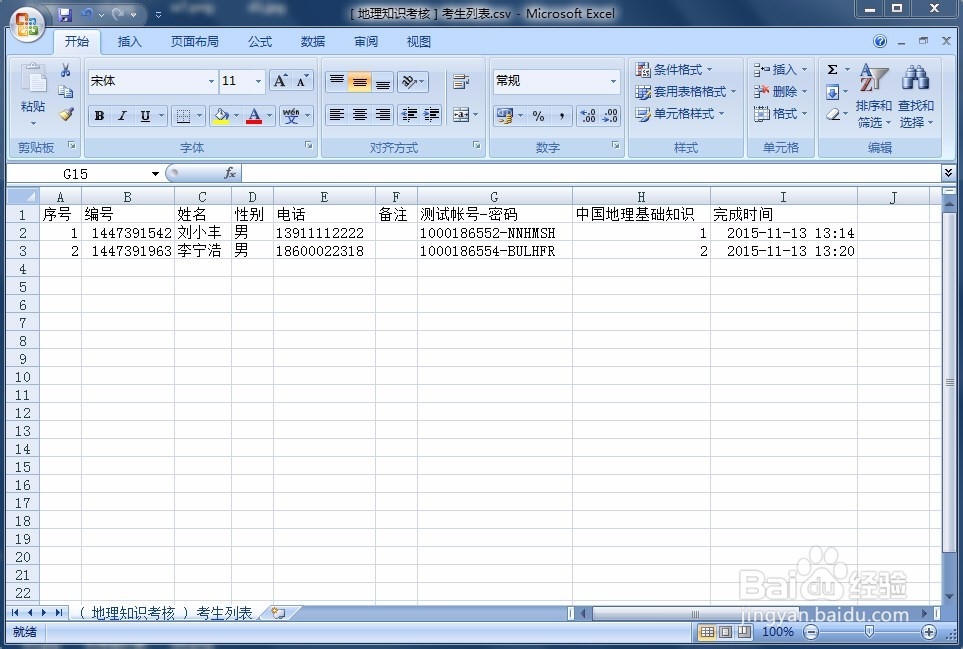963x649 pixels.
Task: Decrease font size with small A
Action: click(302, 81)
